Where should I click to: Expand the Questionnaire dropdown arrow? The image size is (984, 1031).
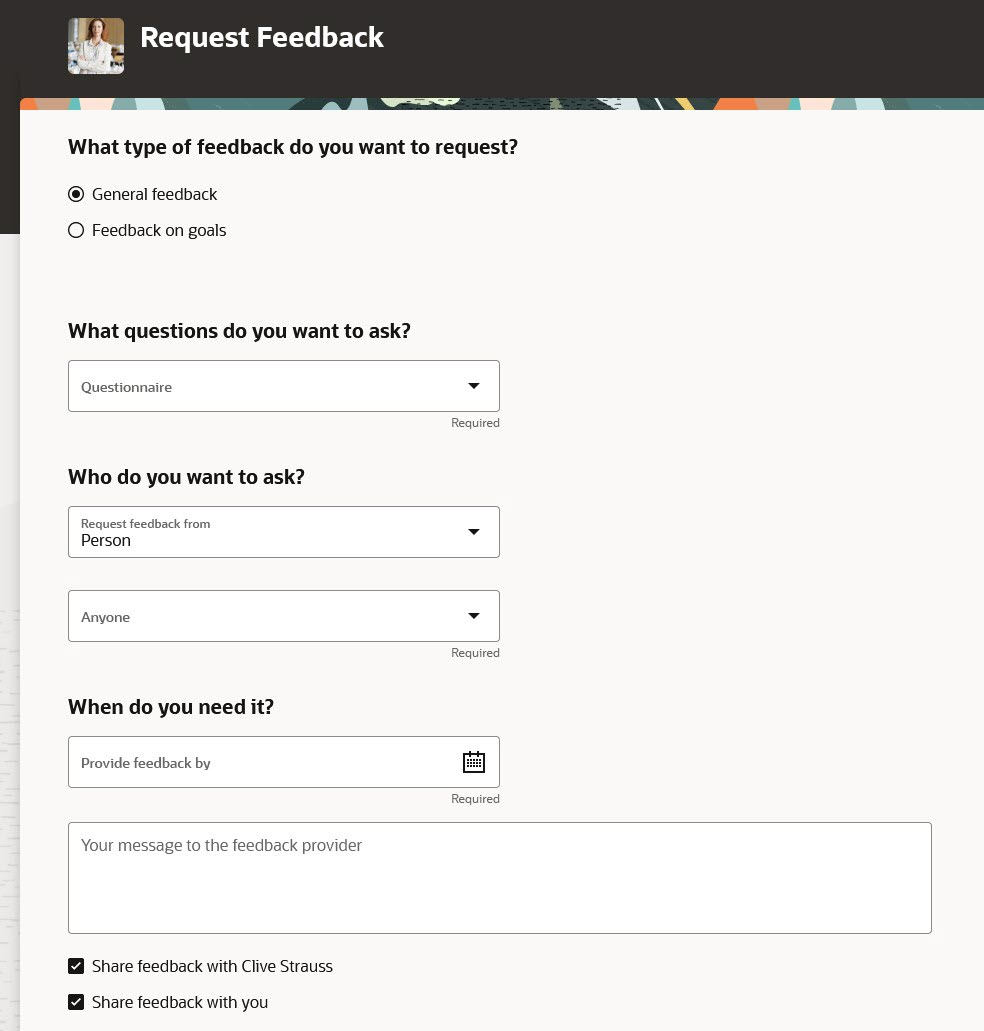click(473, 386)
